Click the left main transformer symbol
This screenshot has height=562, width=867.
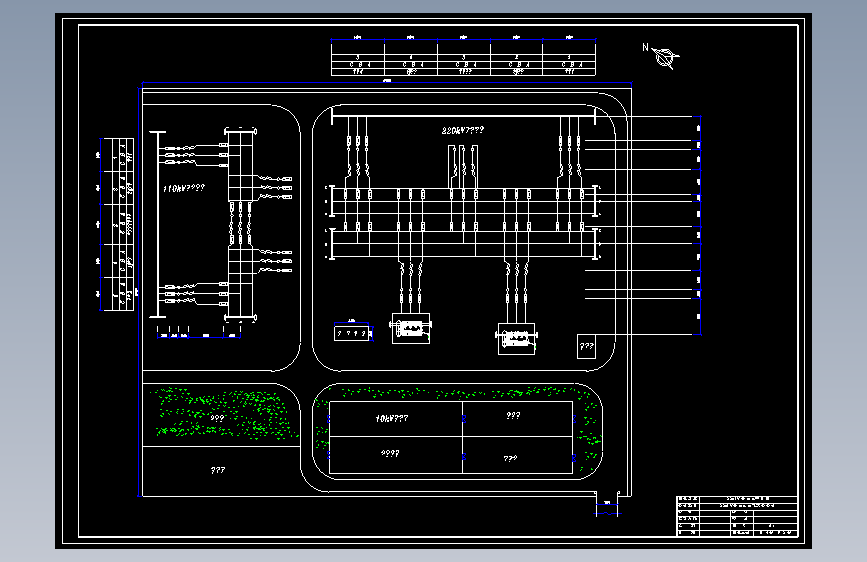(411, 329)
